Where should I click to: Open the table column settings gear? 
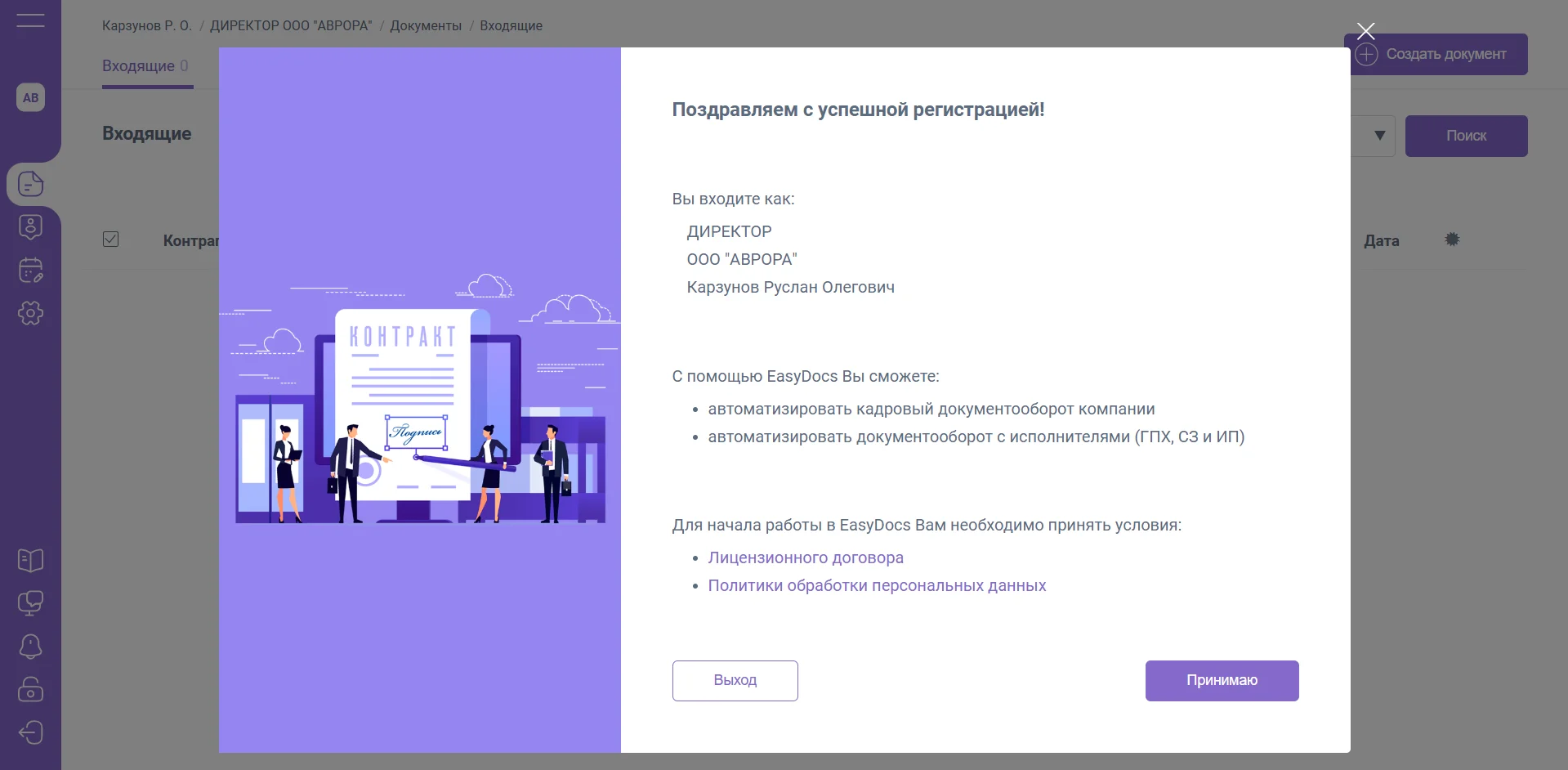pyautogui.click(x=1452, y=240)
